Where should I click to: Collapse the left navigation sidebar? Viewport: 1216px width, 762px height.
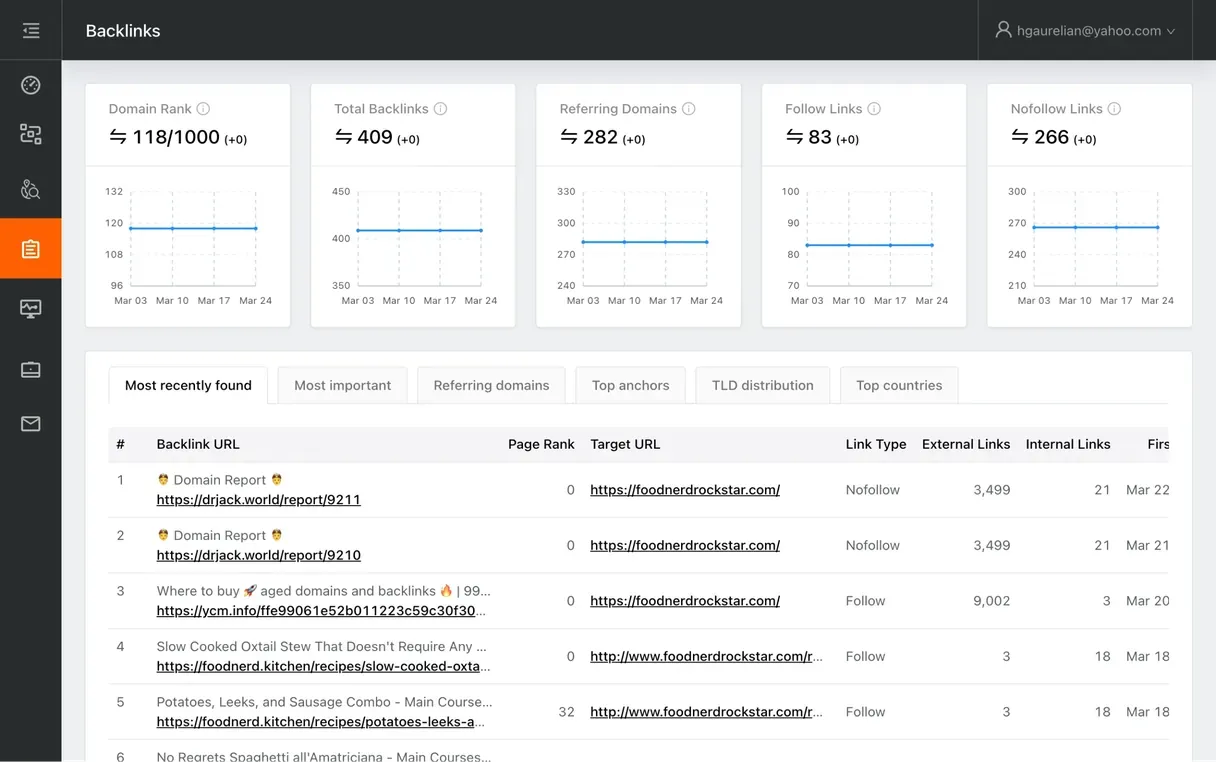coord(30,30)
